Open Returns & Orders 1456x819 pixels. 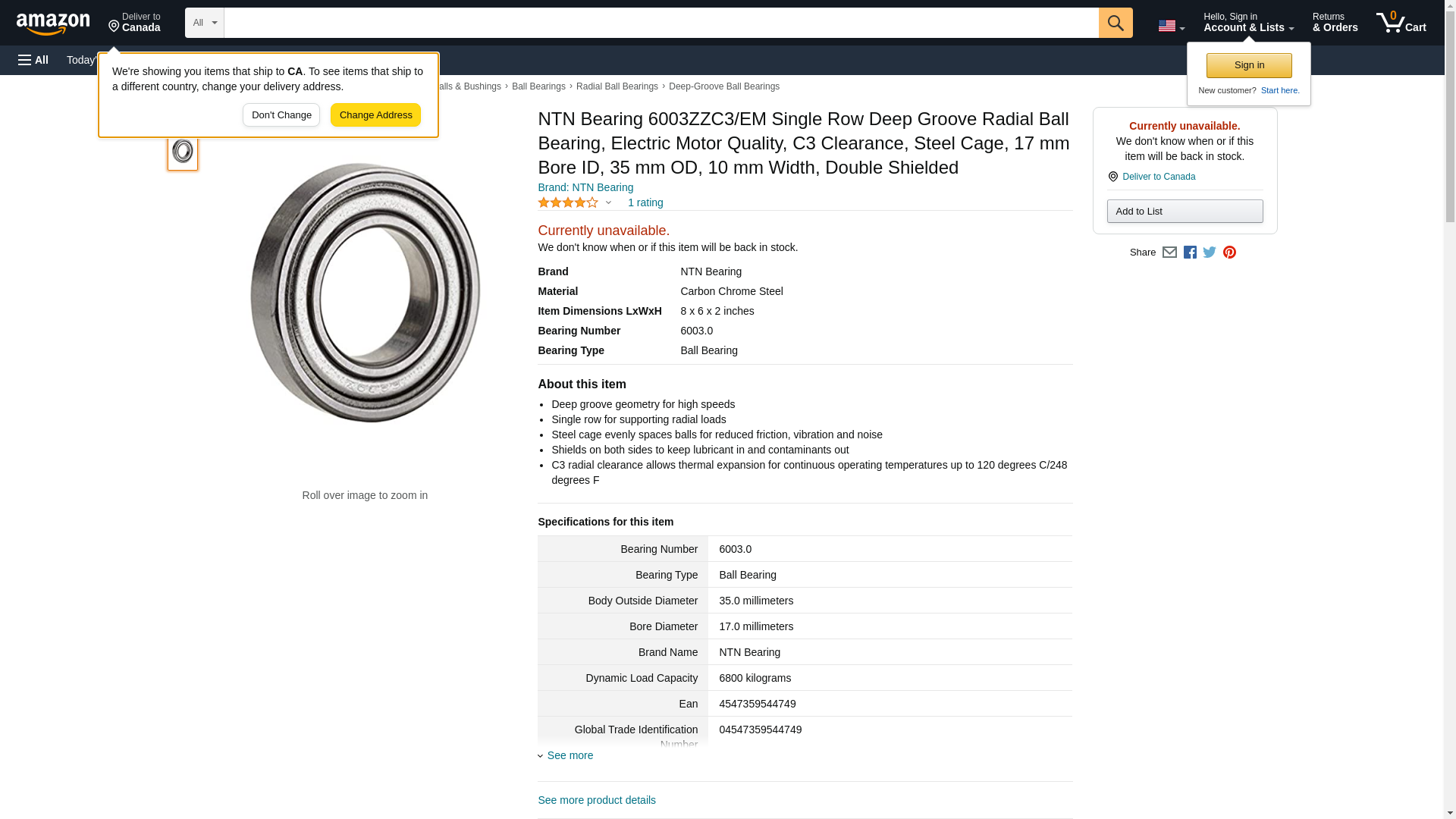click(1335, 23)
